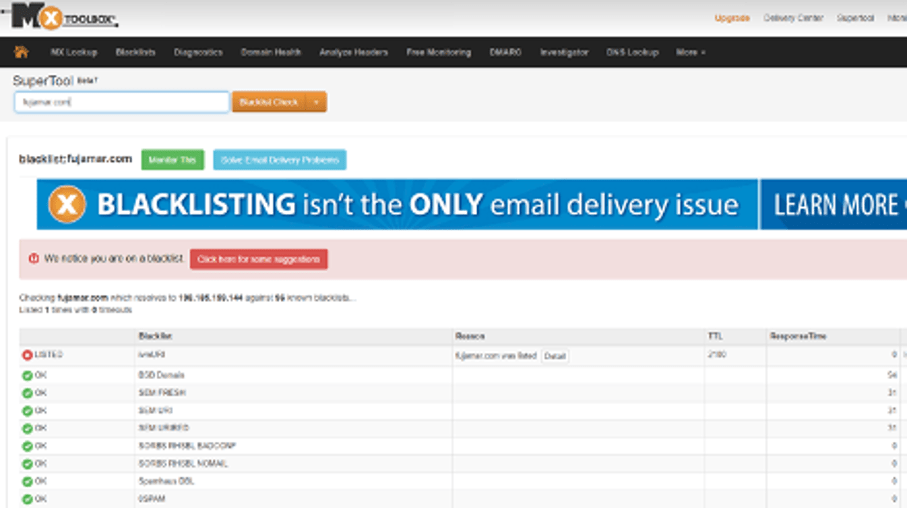Click the TTL value in listed row
908x508 pixels.
point(717,354)
